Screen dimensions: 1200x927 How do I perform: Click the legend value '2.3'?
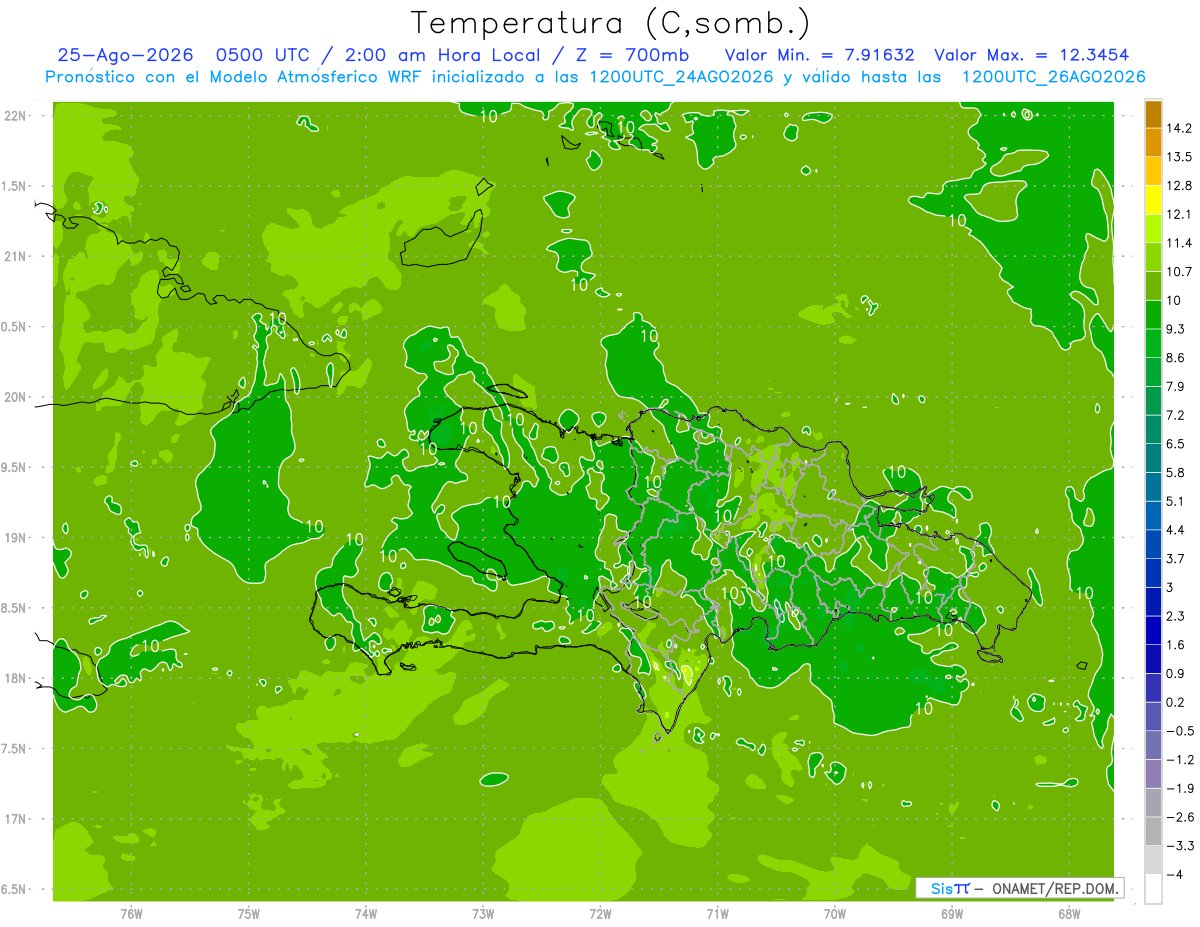(1176, 616)
